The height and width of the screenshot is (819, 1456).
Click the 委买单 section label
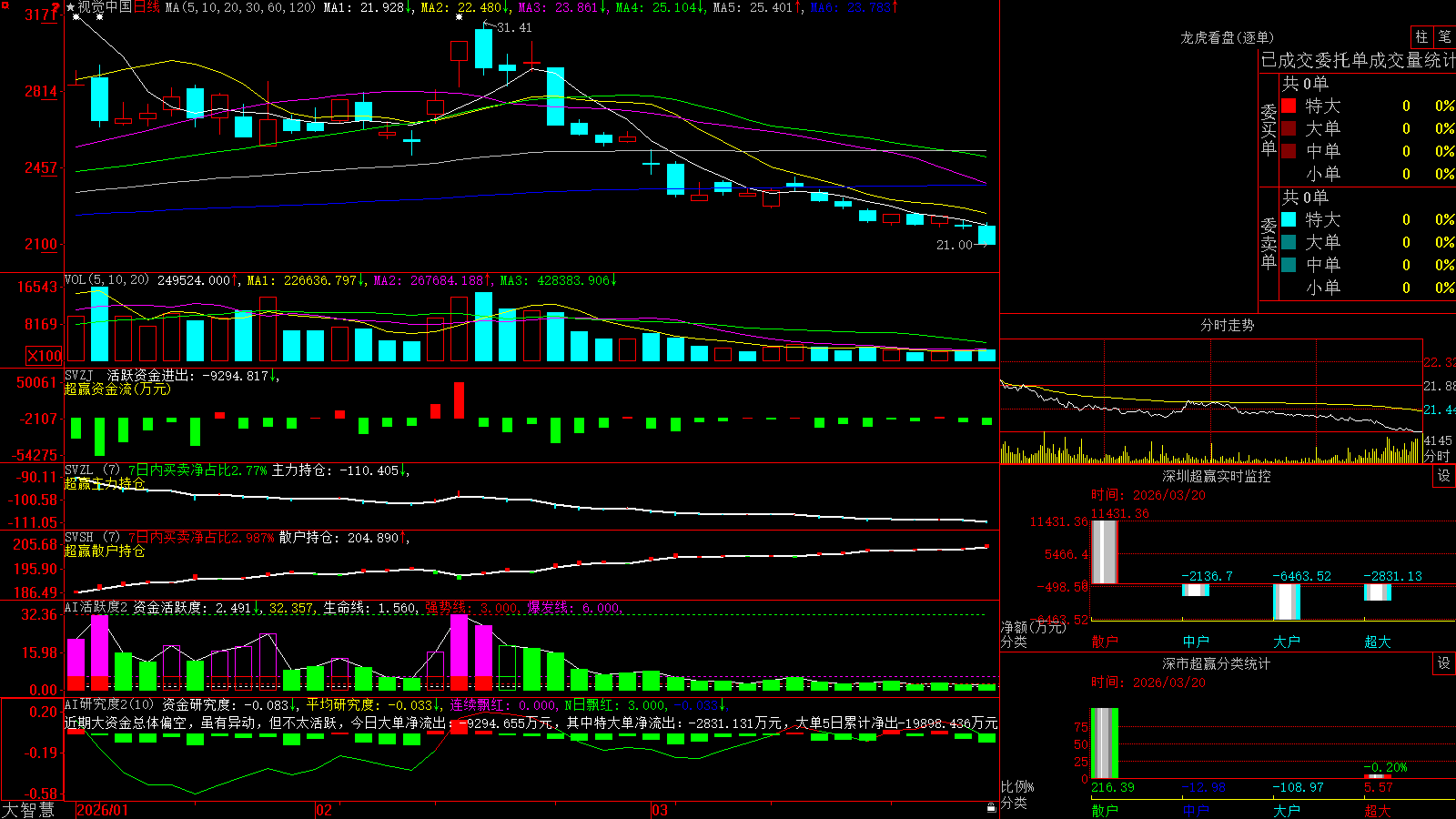coord(1269,129)
